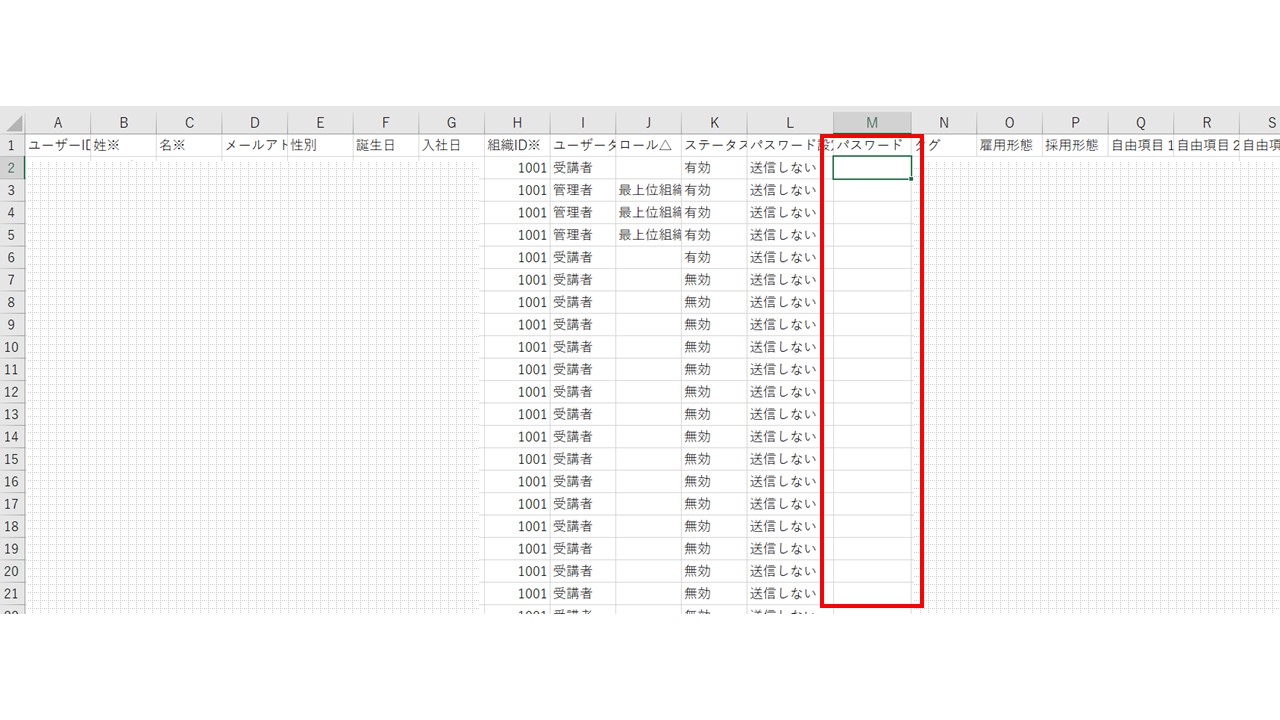Select row 21 header
Image resolution: width=1280 pixels, height=720 pixels.
point(12,593)
